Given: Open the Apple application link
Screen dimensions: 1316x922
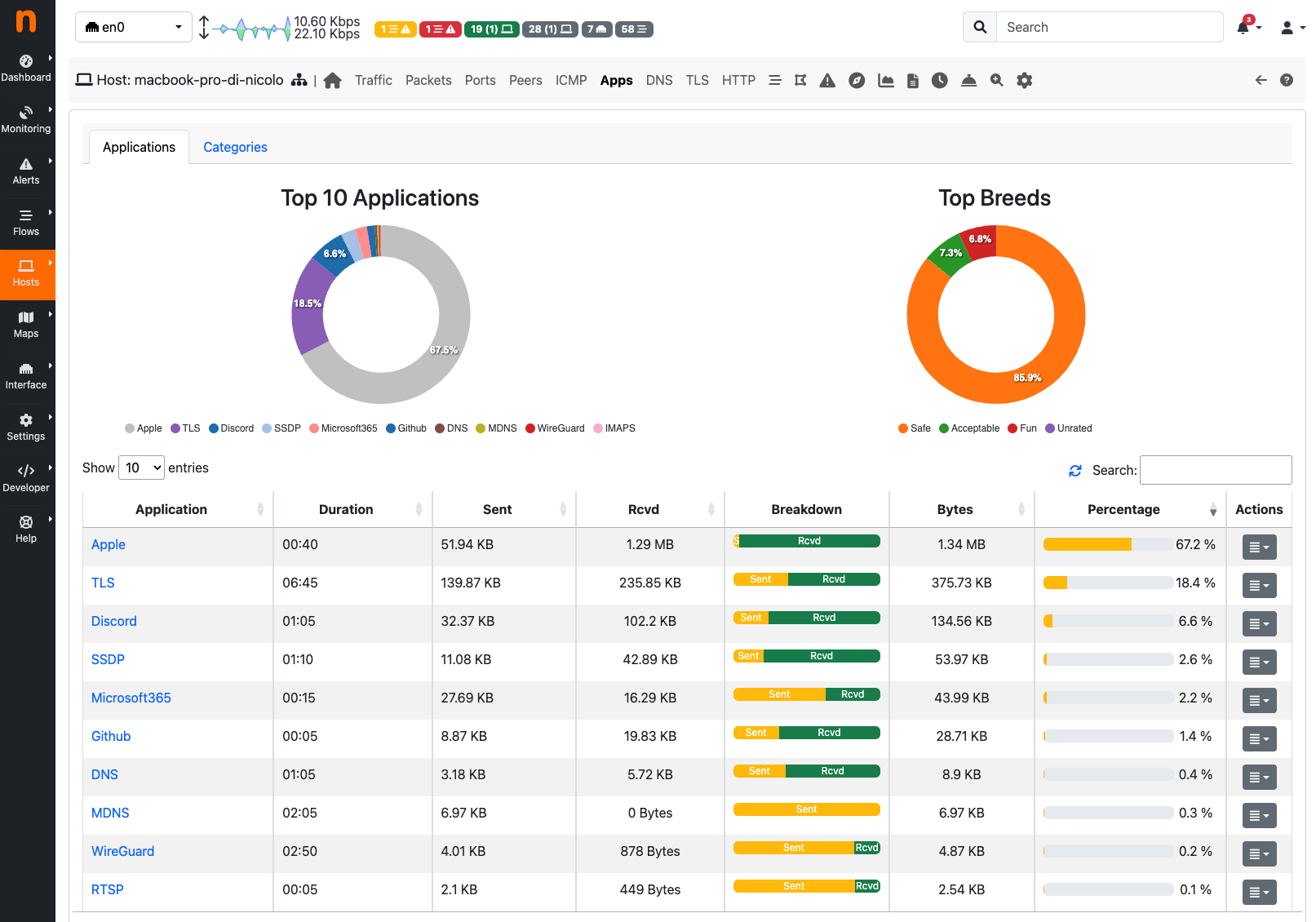Looking at the screenshot, I should (x=109, y=544).
